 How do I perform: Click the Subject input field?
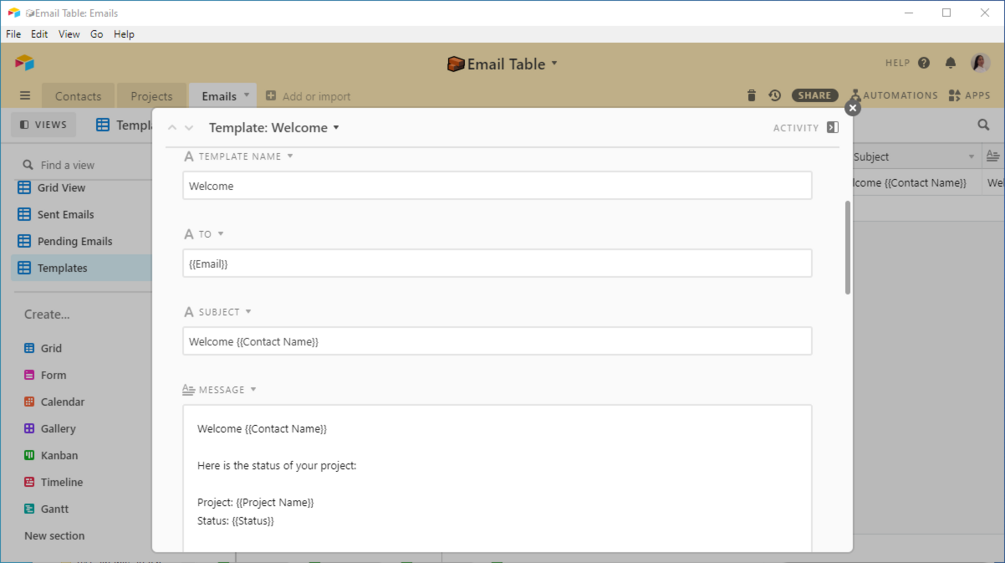(x=497, y=341)
